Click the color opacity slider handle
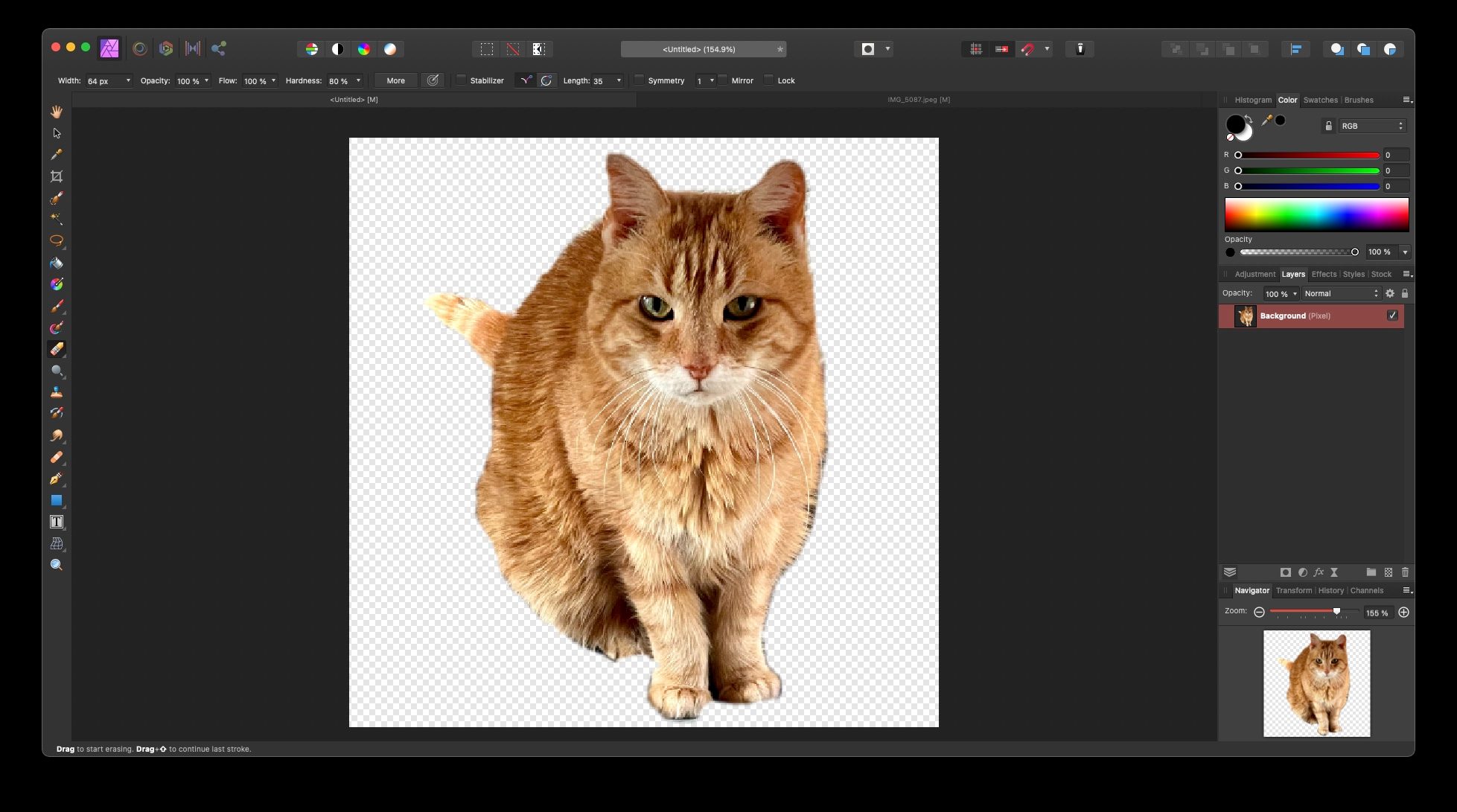 point(1354,252)
